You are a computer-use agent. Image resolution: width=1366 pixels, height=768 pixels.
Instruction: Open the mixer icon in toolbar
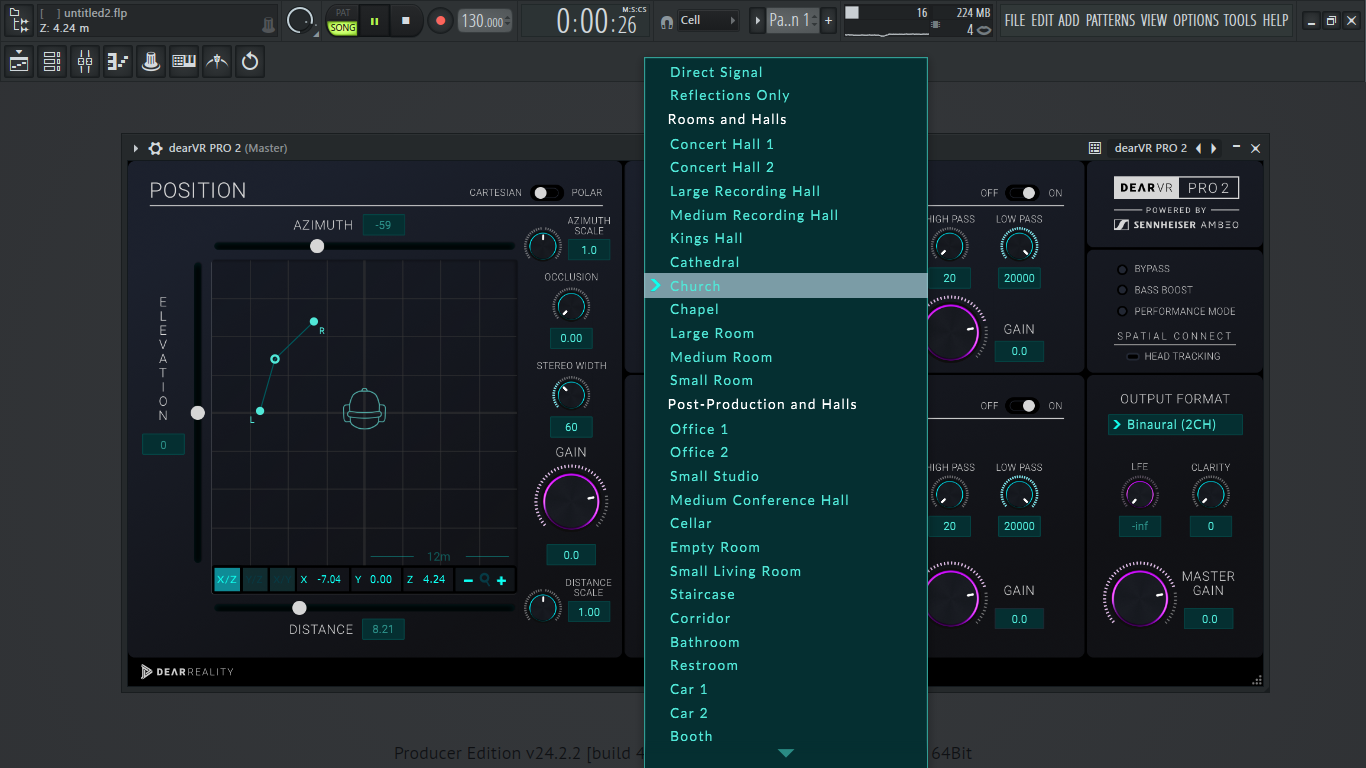coord(85,62)
